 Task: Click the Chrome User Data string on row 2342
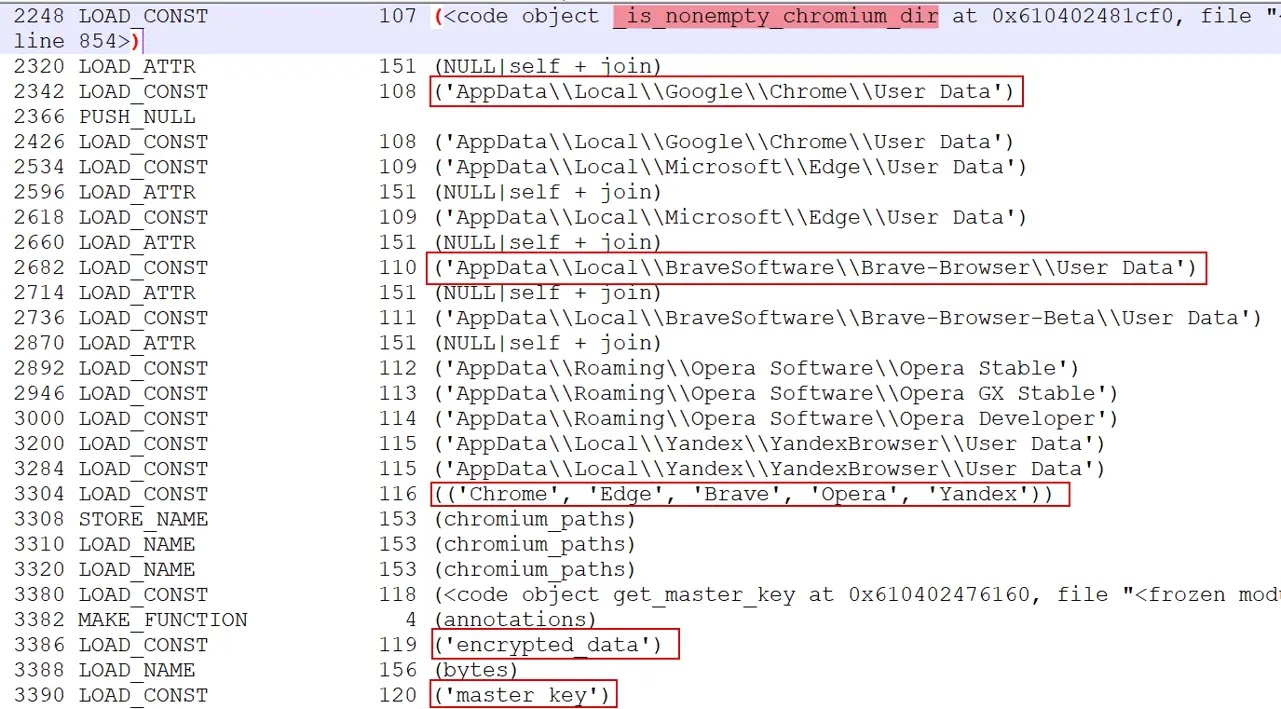tap(725, 91)
